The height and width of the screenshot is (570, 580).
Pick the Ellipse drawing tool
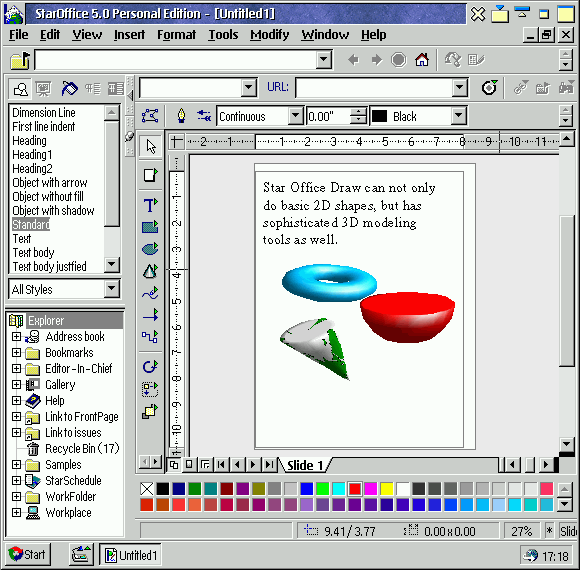coord(150,249)
